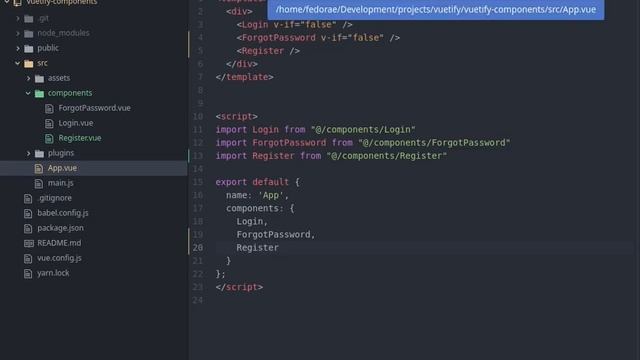Click the main.js file icon
Image resolution: width=640 pixels, height=360 pixels.
coord(39,184)
